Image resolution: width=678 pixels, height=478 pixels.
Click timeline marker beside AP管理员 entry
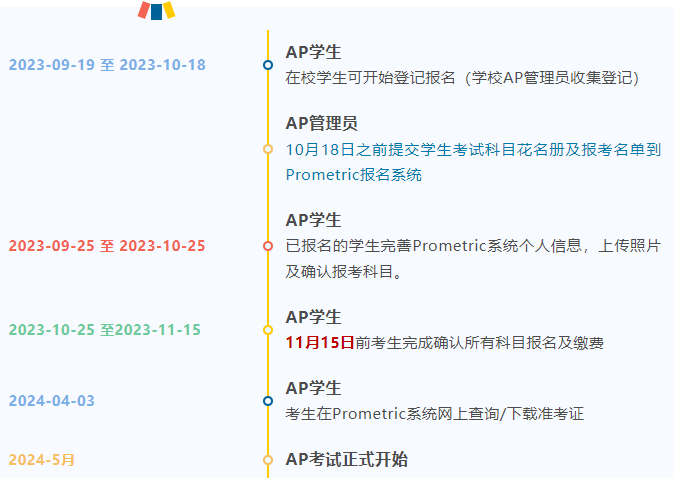(x=268, y=149)
